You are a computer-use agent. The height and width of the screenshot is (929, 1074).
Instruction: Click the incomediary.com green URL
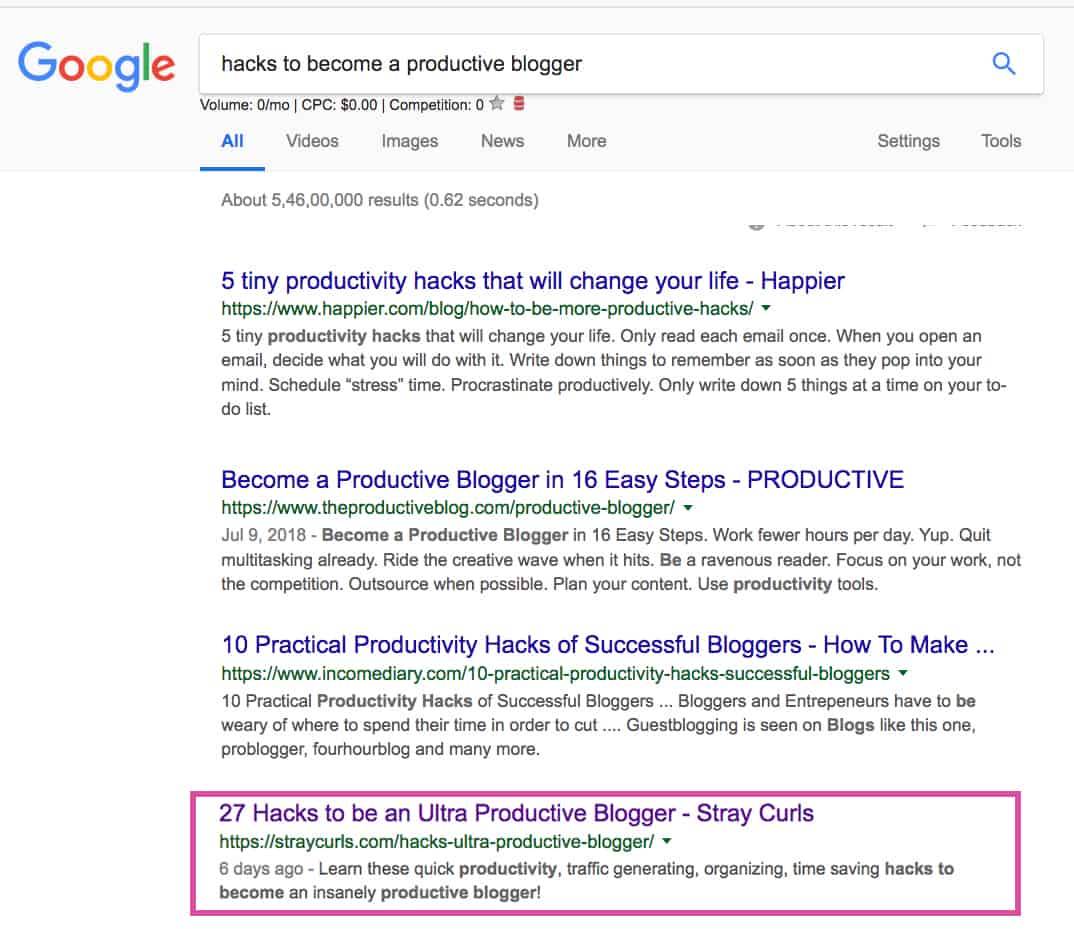click(555, 673)
